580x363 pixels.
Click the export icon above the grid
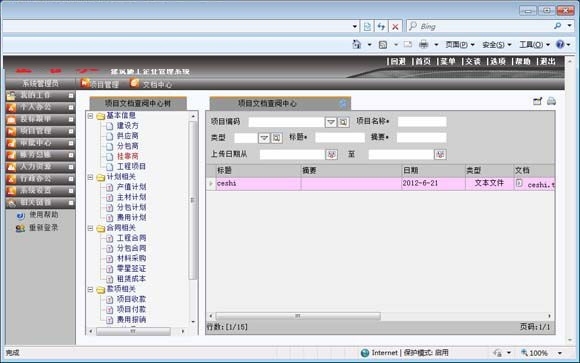tap(537, 101)
